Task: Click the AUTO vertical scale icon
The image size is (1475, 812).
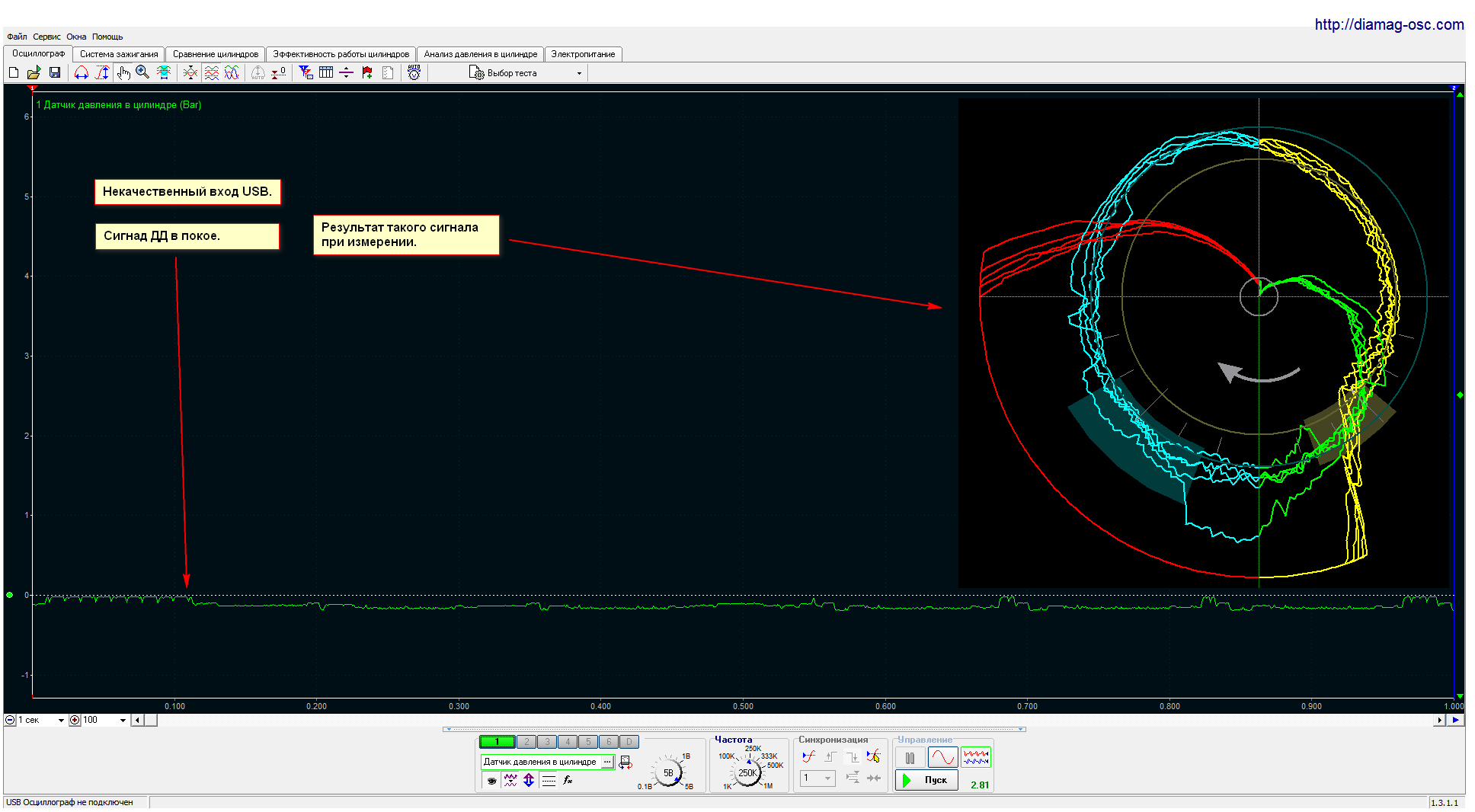Action: (258, 72)
